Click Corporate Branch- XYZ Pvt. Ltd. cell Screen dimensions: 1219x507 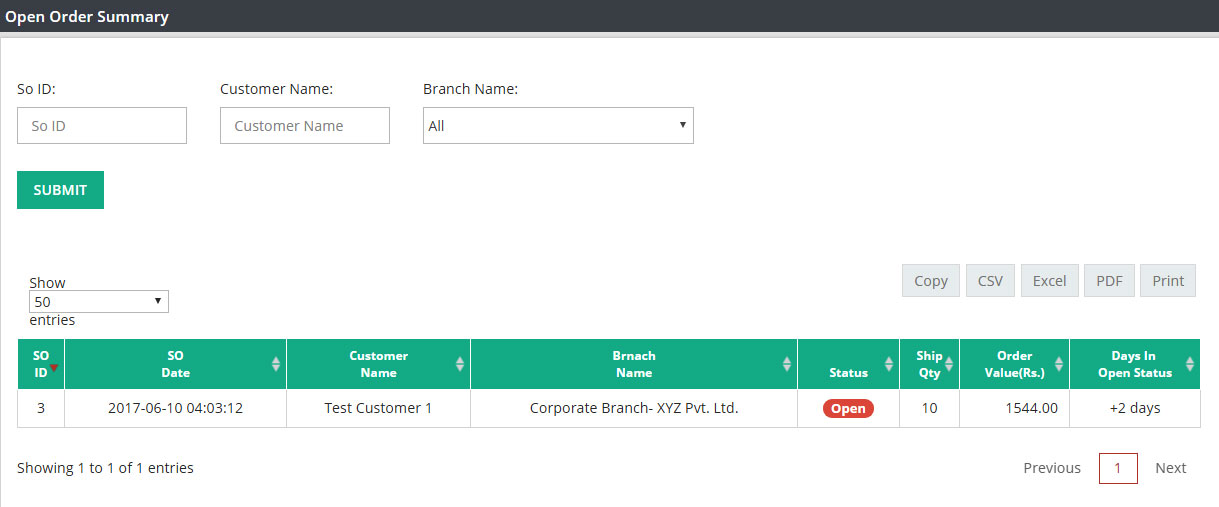[634, 408]
